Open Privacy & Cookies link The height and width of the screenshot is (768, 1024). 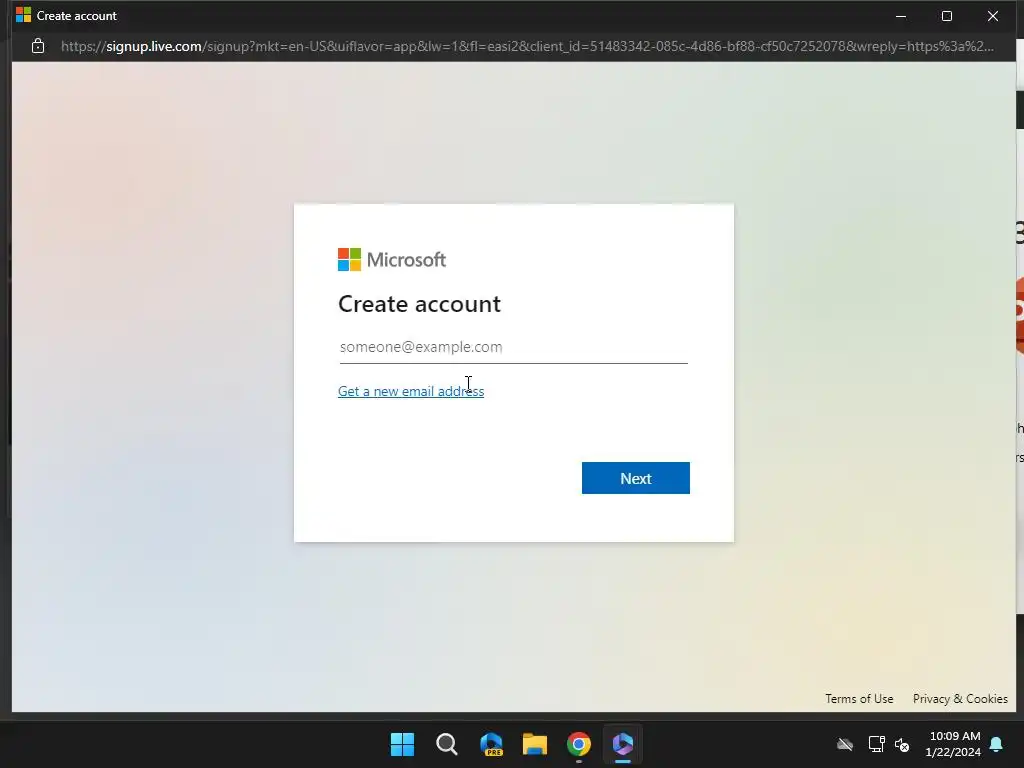pos(960,699)
